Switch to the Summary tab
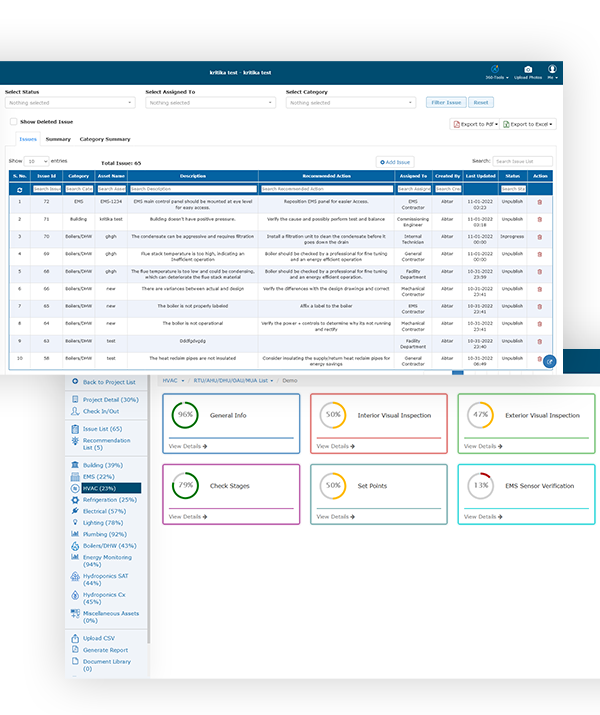Screen dimensions: 600x715 [58, 139]
